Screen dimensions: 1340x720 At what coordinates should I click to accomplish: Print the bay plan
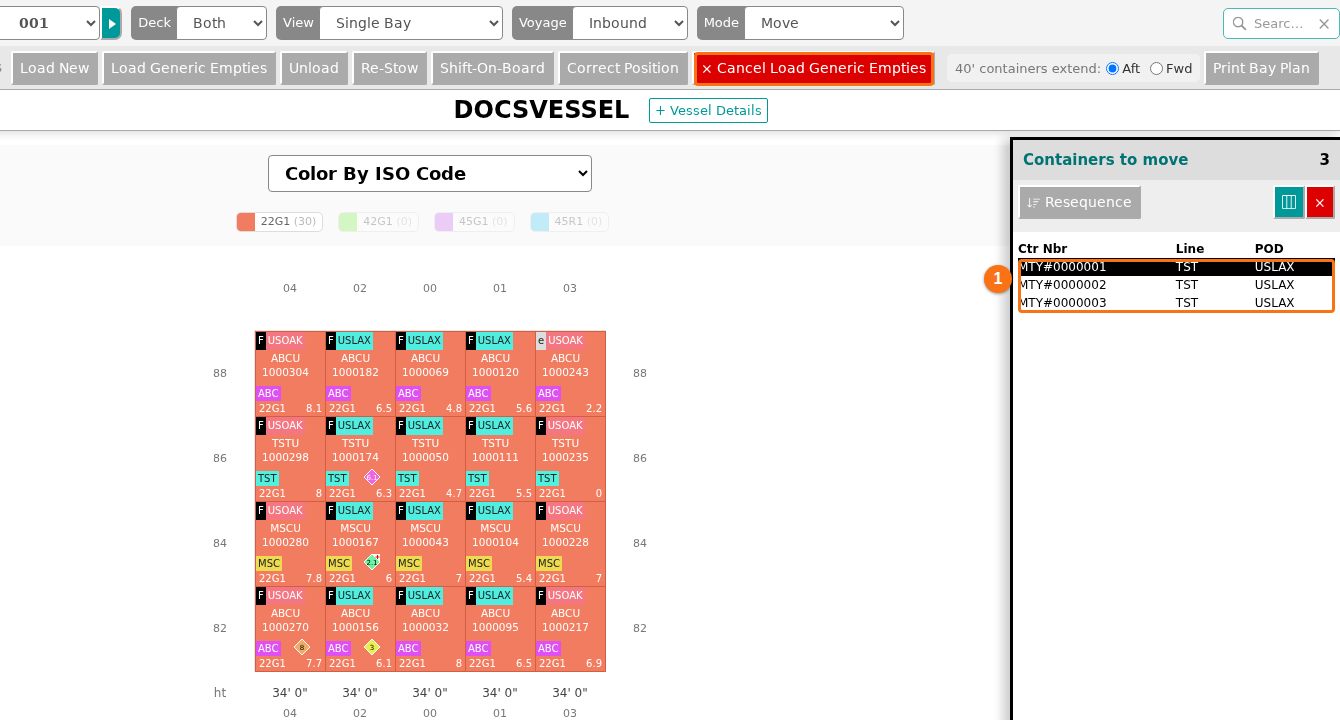[x=1261, y=68]
